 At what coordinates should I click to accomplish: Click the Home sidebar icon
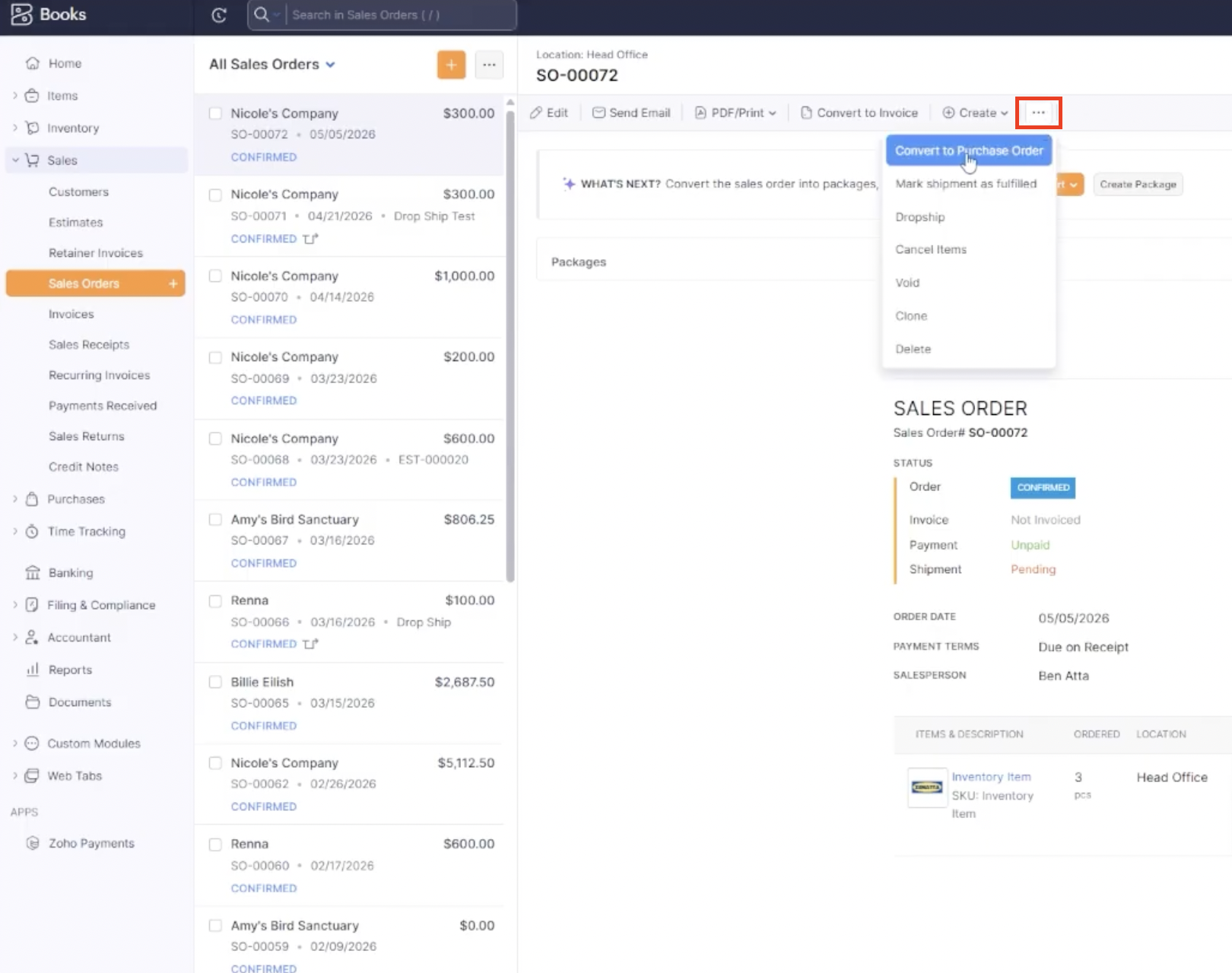coord(32,63)
